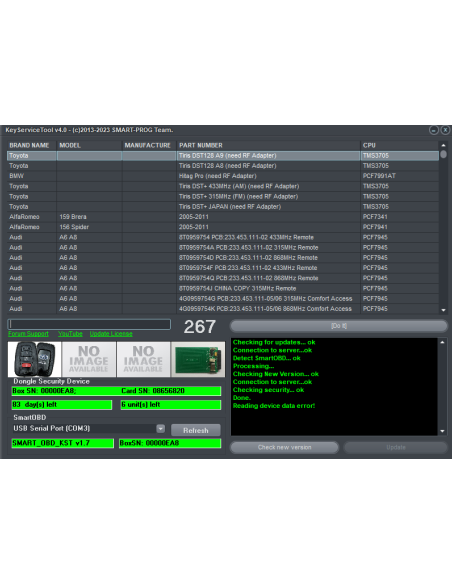Image resolution: width=452 pixels, height=584 pixels.
Task: Click the Toyota key fob thumbnail image
Action: coord(35,359)
